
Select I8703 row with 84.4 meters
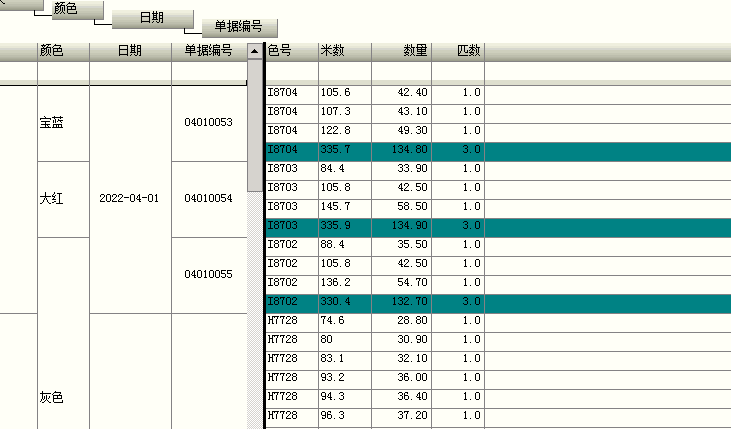[x=498, y=169]
